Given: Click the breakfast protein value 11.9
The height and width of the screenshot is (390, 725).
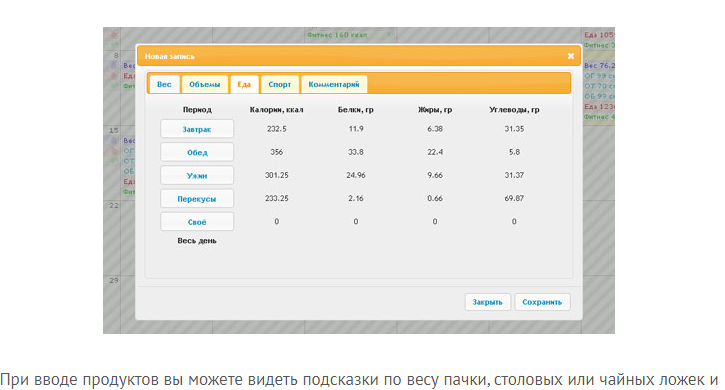Looking at the screenshot, I should [x=356, y=129].
